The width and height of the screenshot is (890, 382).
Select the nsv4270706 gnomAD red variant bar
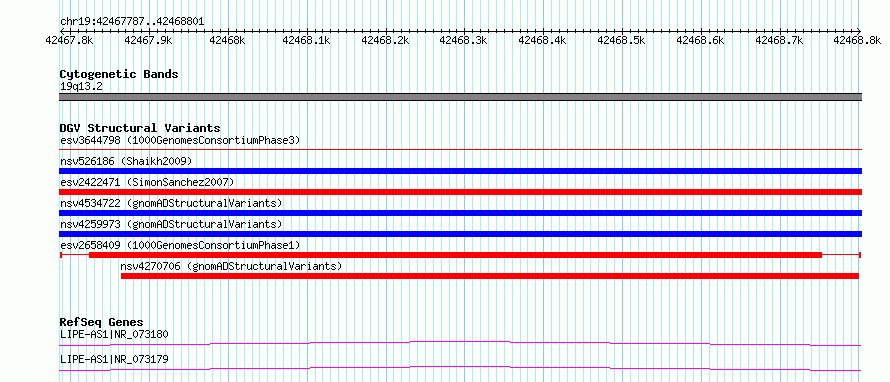490,276
